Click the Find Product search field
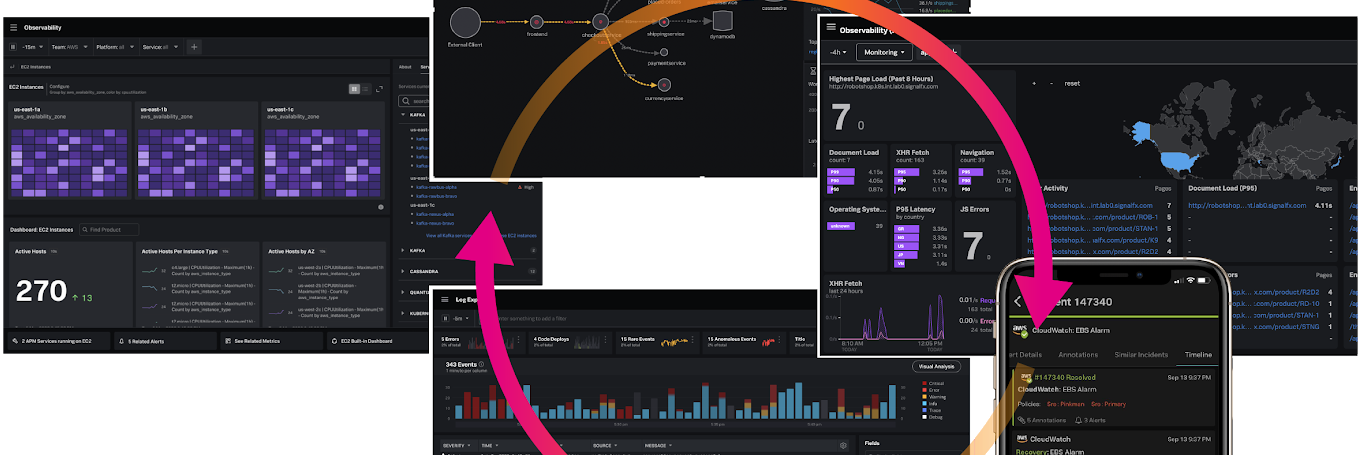The height and width of the screenshot is (455, 1358). click(x=109, y=230)
